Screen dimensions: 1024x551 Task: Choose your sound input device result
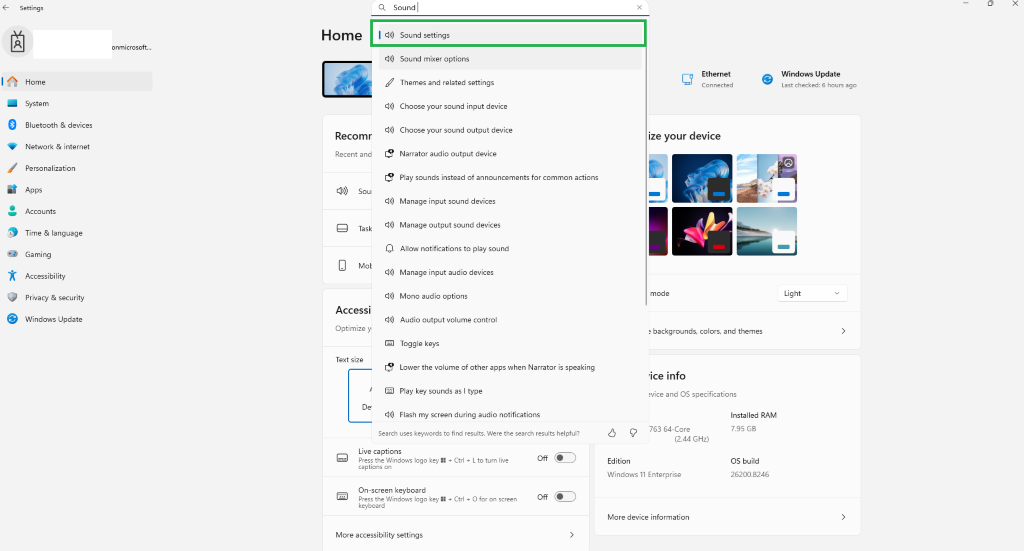coord(510,106)
